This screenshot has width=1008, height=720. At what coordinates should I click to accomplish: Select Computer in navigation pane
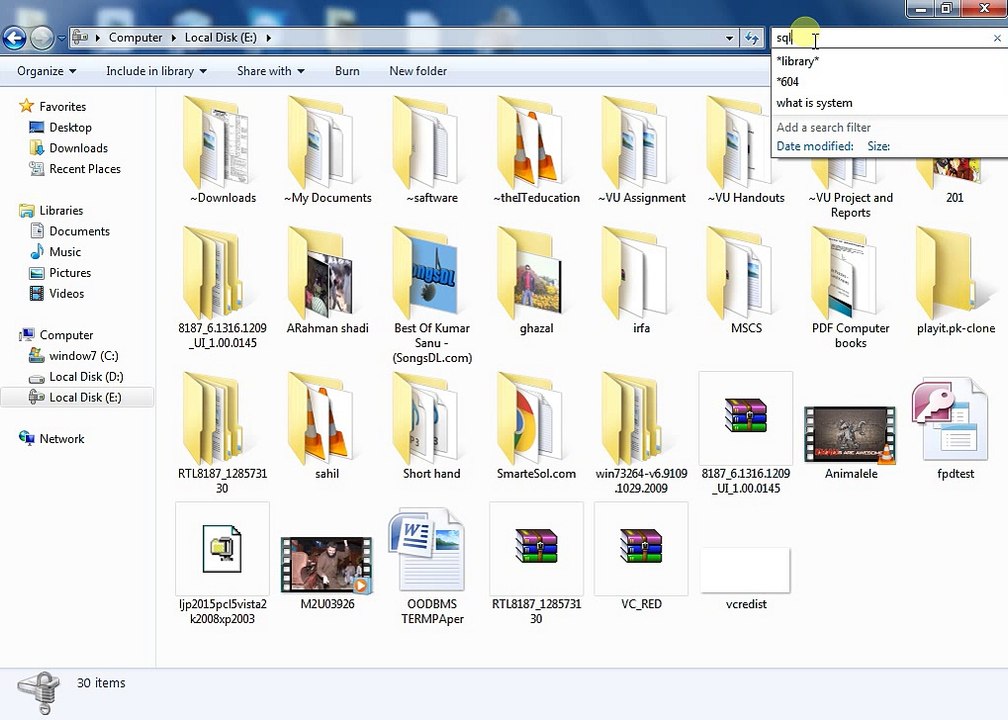coord(56,335)
